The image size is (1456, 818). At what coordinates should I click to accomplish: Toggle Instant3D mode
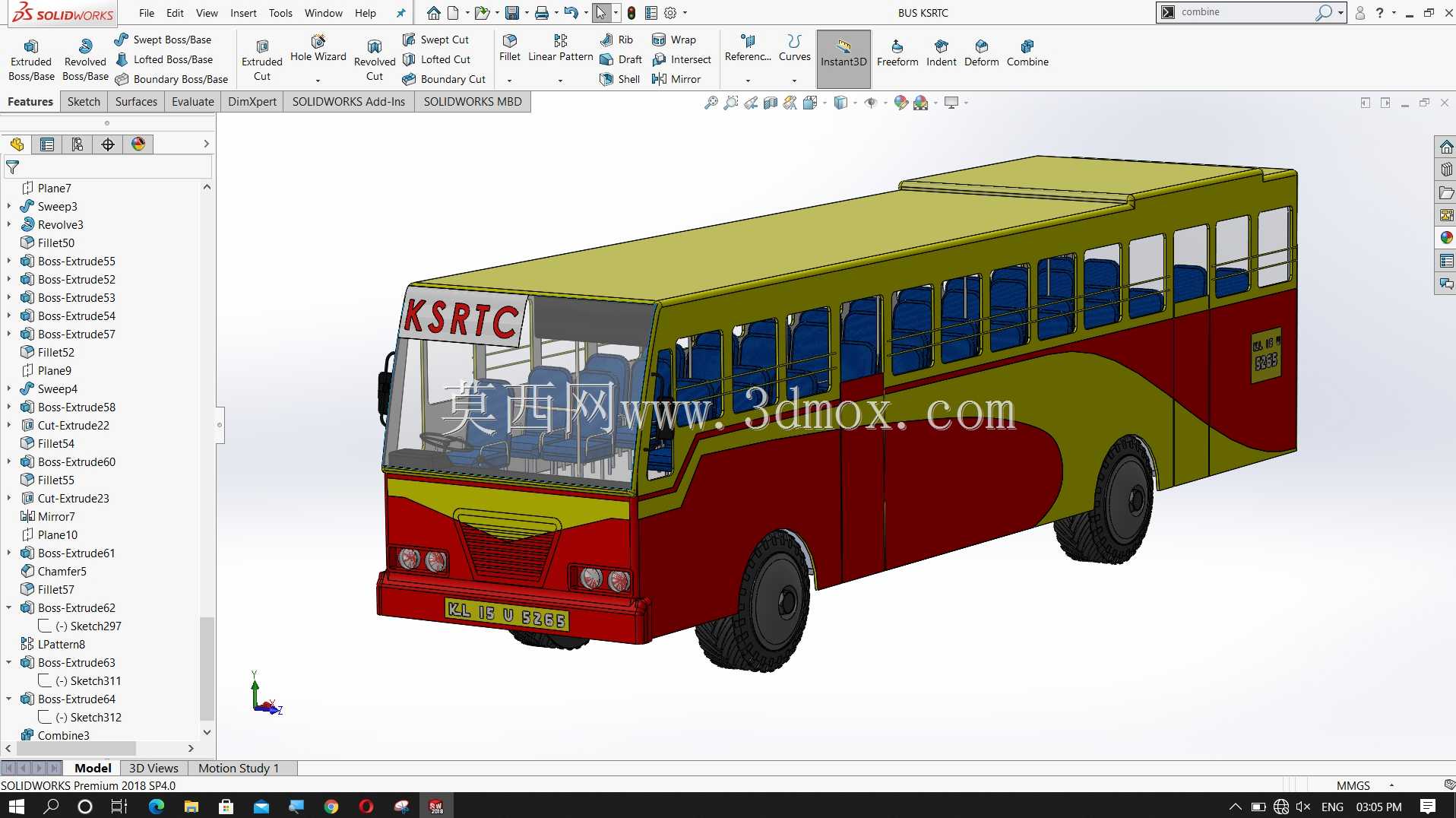844,59
